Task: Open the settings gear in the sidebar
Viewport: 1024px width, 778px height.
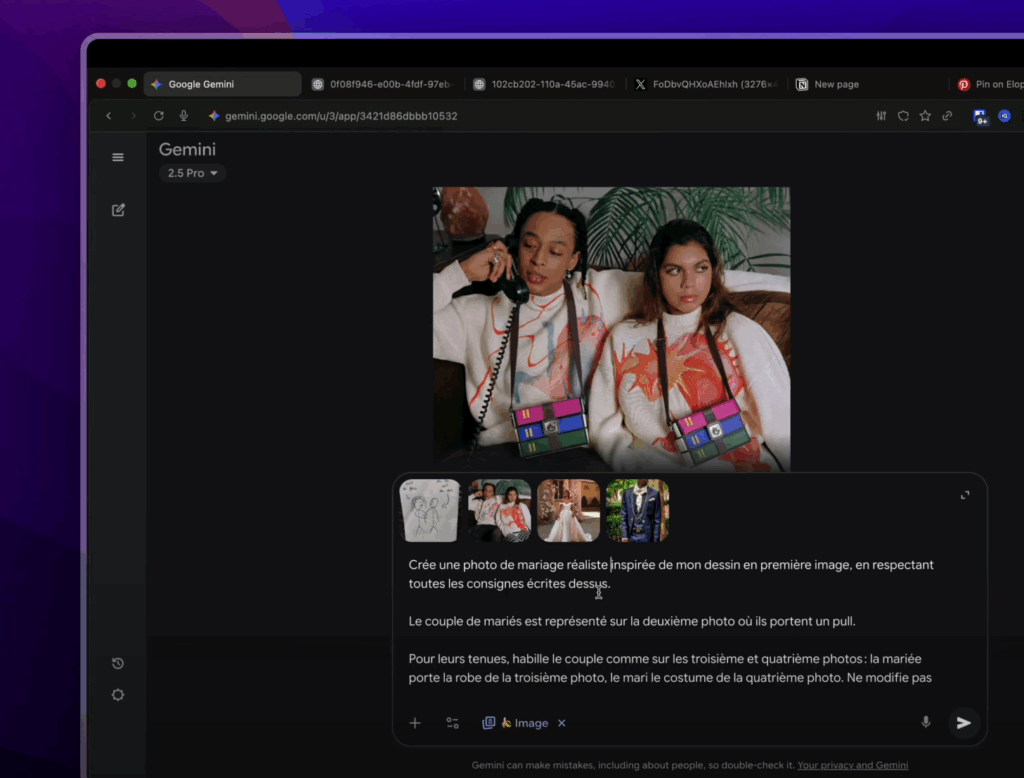Action: (x=118, y=695)
